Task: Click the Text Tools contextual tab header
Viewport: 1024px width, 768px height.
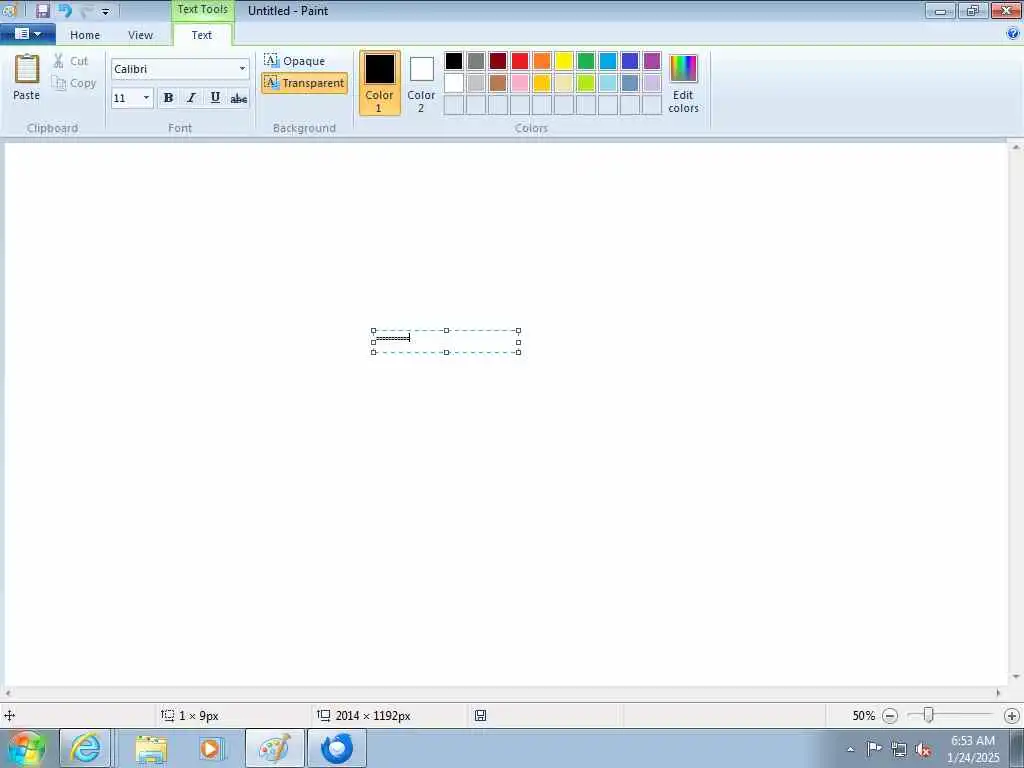Action: (x=202, y=10)
